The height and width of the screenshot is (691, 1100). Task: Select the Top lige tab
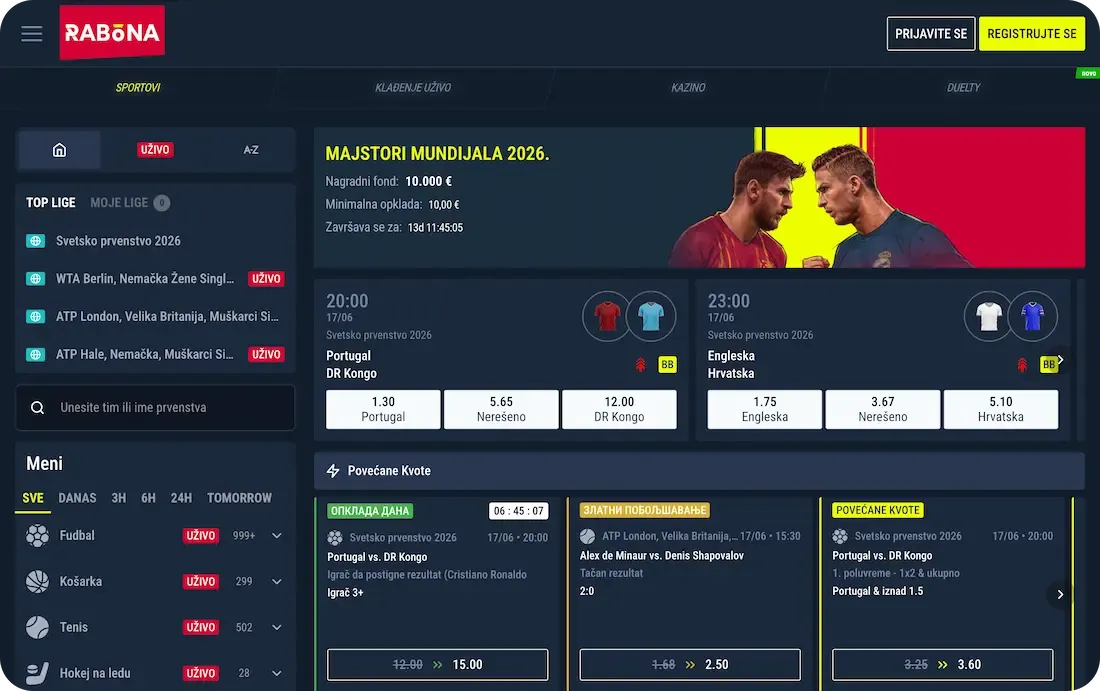click(51, 203)
